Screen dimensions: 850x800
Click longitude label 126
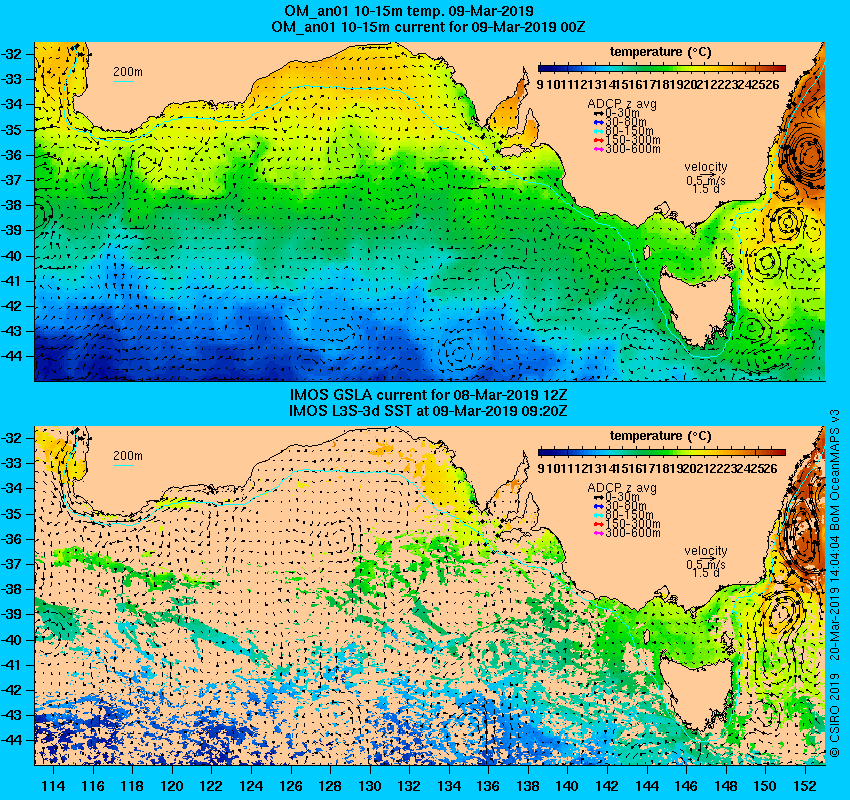coord(291,786)
